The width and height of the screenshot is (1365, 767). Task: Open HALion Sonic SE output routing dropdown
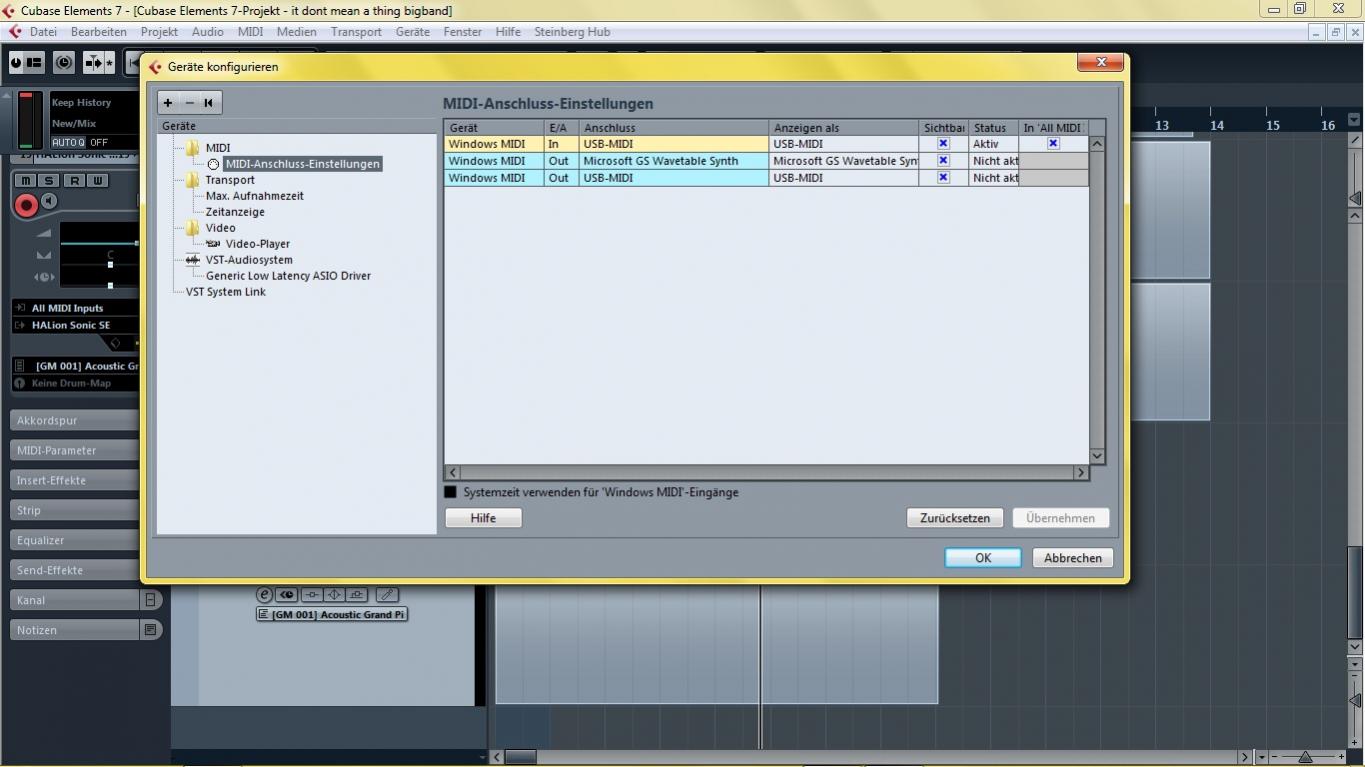pyautogui.click(x=76, y=325)
